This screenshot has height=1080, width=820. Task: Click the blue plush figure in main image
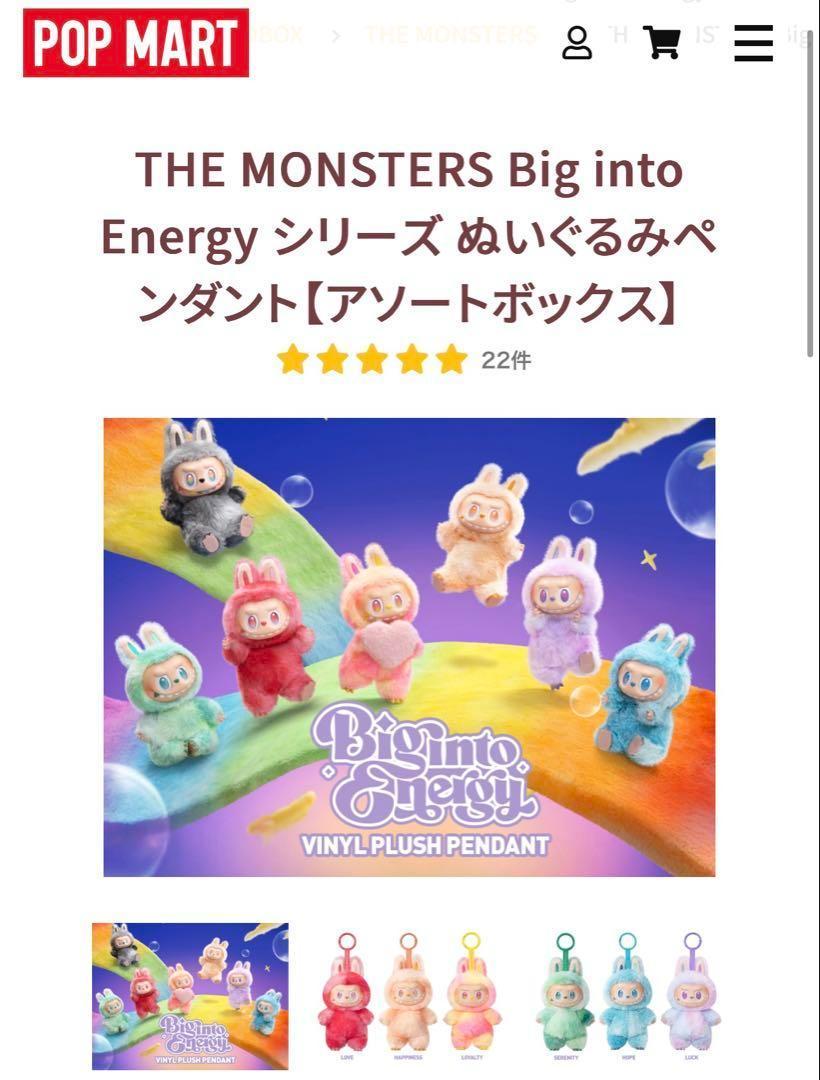click(646, 694)
